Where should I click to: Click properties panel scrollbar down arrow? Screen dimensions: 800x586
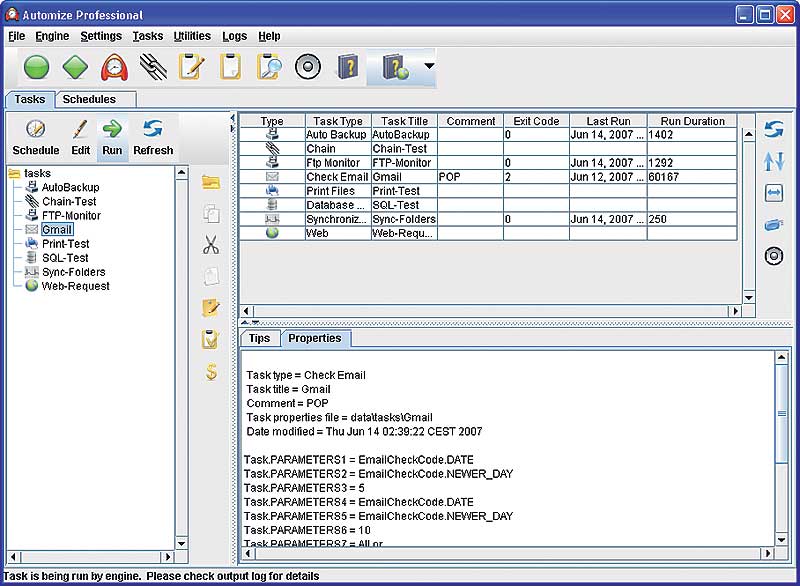[x=782, y=541]
